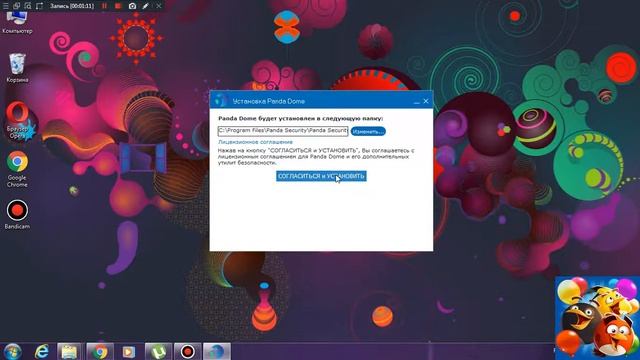Open File Explorer from the taskbar

(x=69, y=351)
